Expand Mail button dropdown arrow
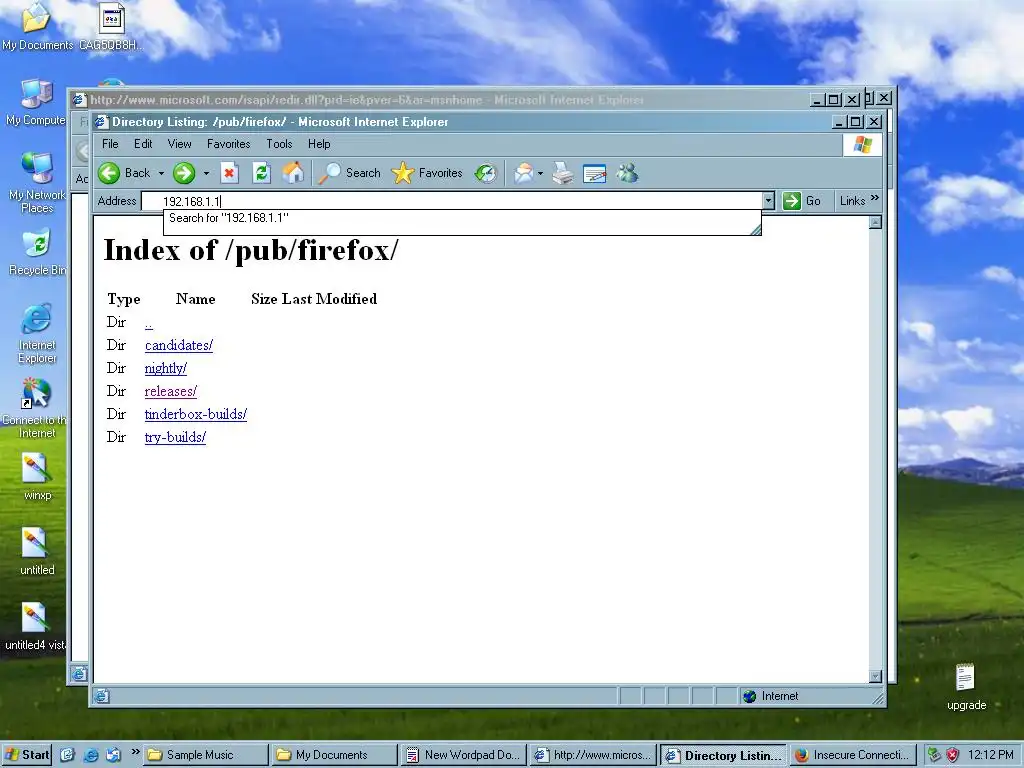The height and width of the screenshot is (768, 1024). 540,174
